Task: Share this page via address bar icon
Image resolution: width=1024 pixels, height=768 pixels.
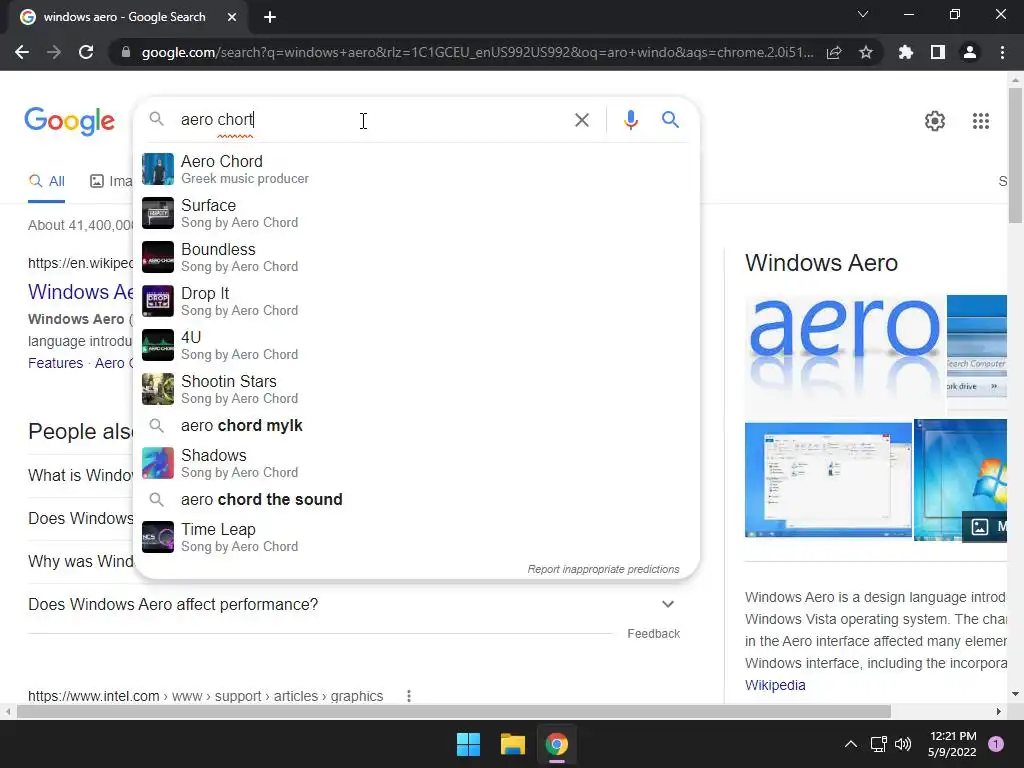Action: pyautogui.click(x=834, y=52)
